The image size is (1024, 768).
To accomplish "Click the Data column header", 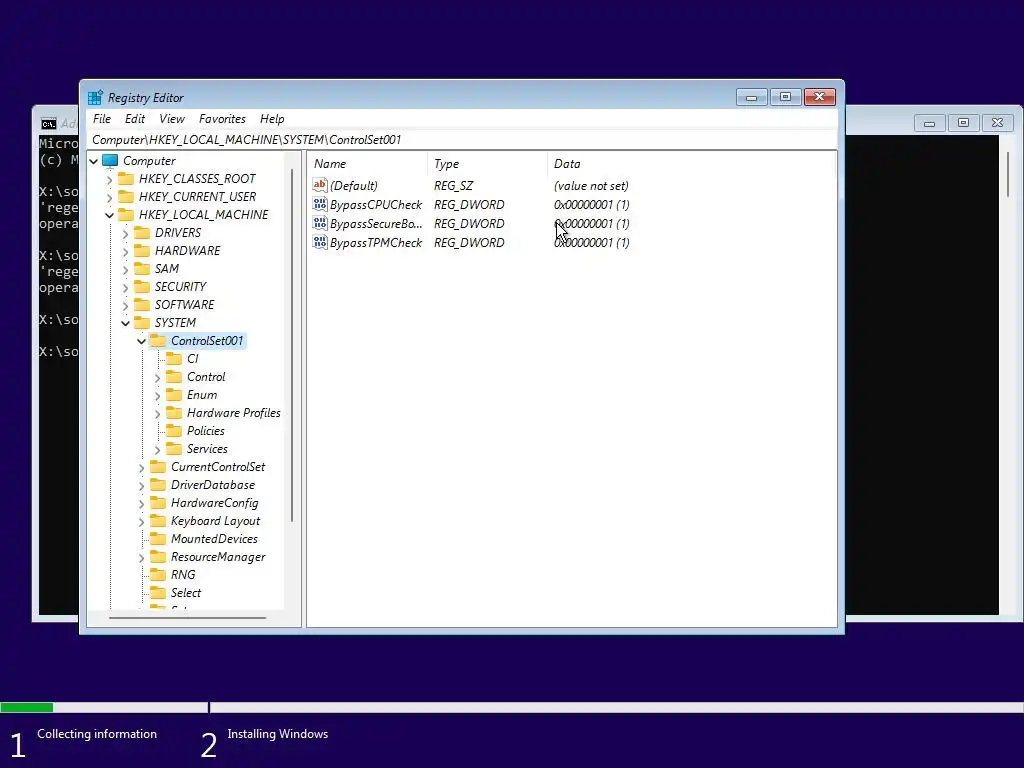I will click(x=691, y=164).
